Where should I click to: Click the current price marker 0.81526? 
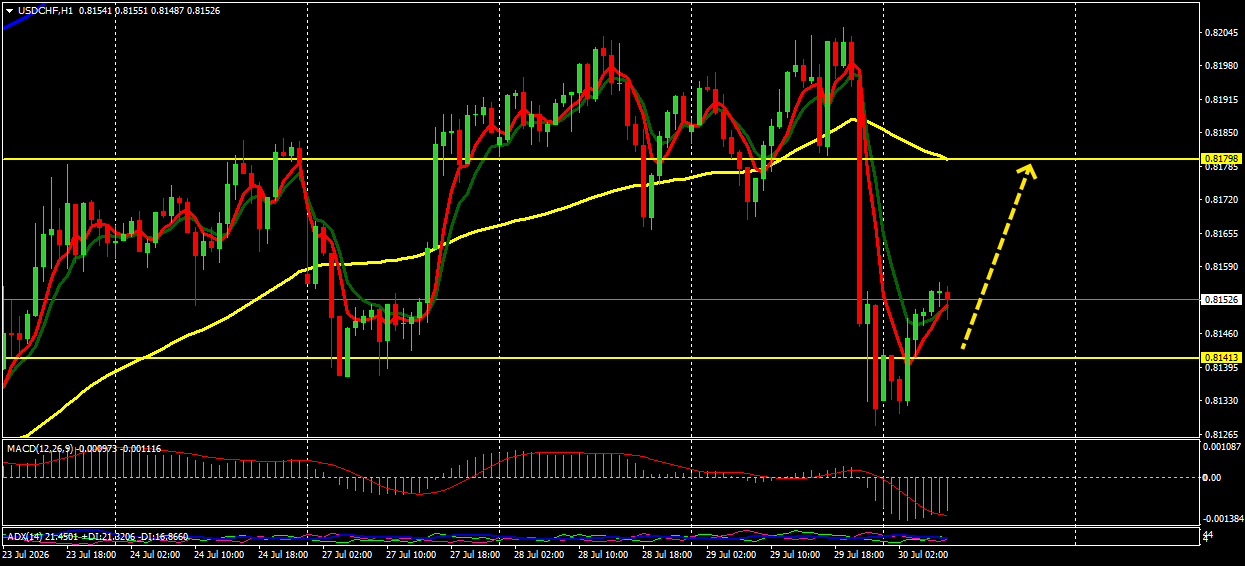1221,299
